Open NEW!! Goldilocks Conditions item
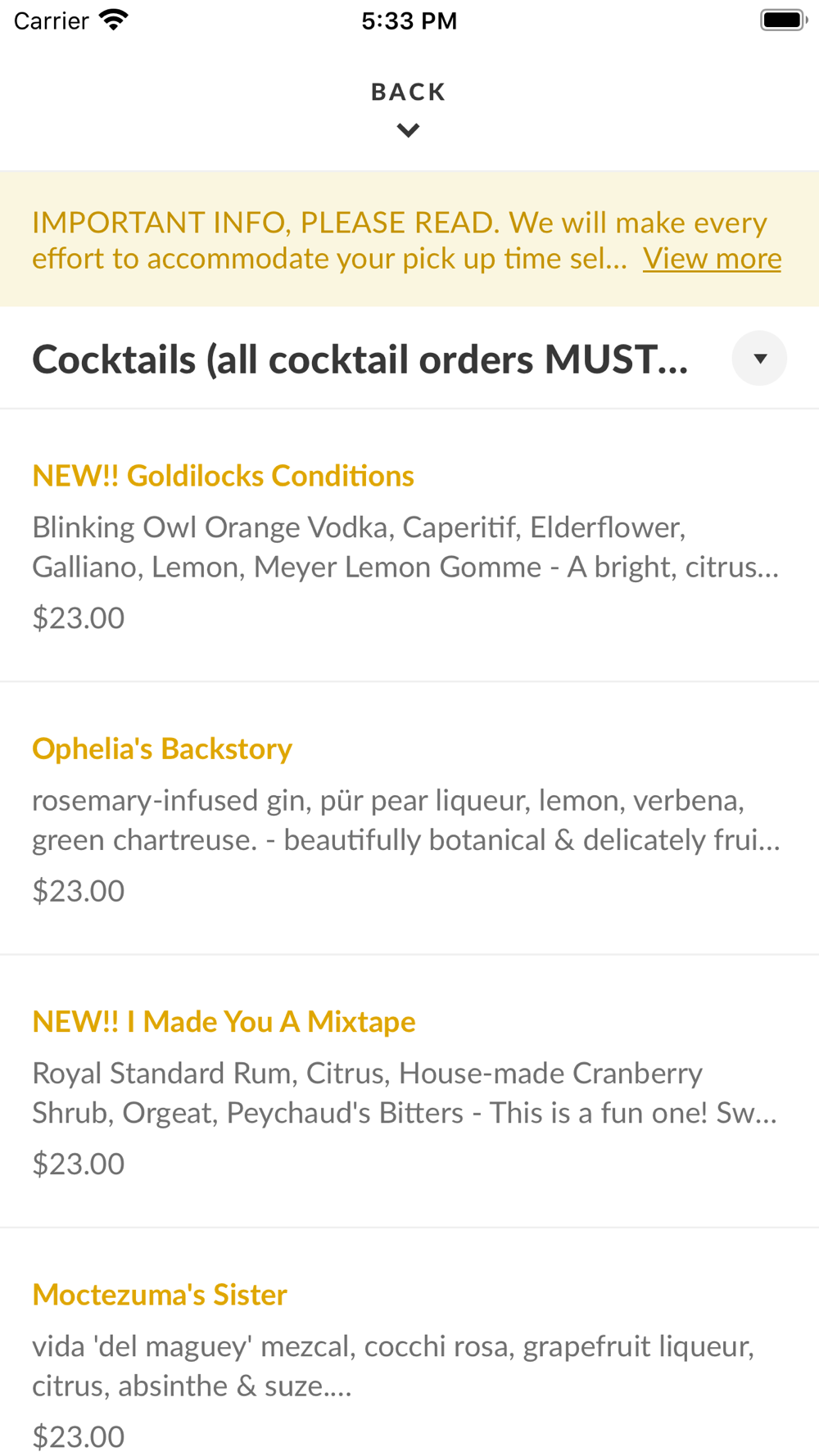This screenshot has height=1456, width=819. pos(223,476)
